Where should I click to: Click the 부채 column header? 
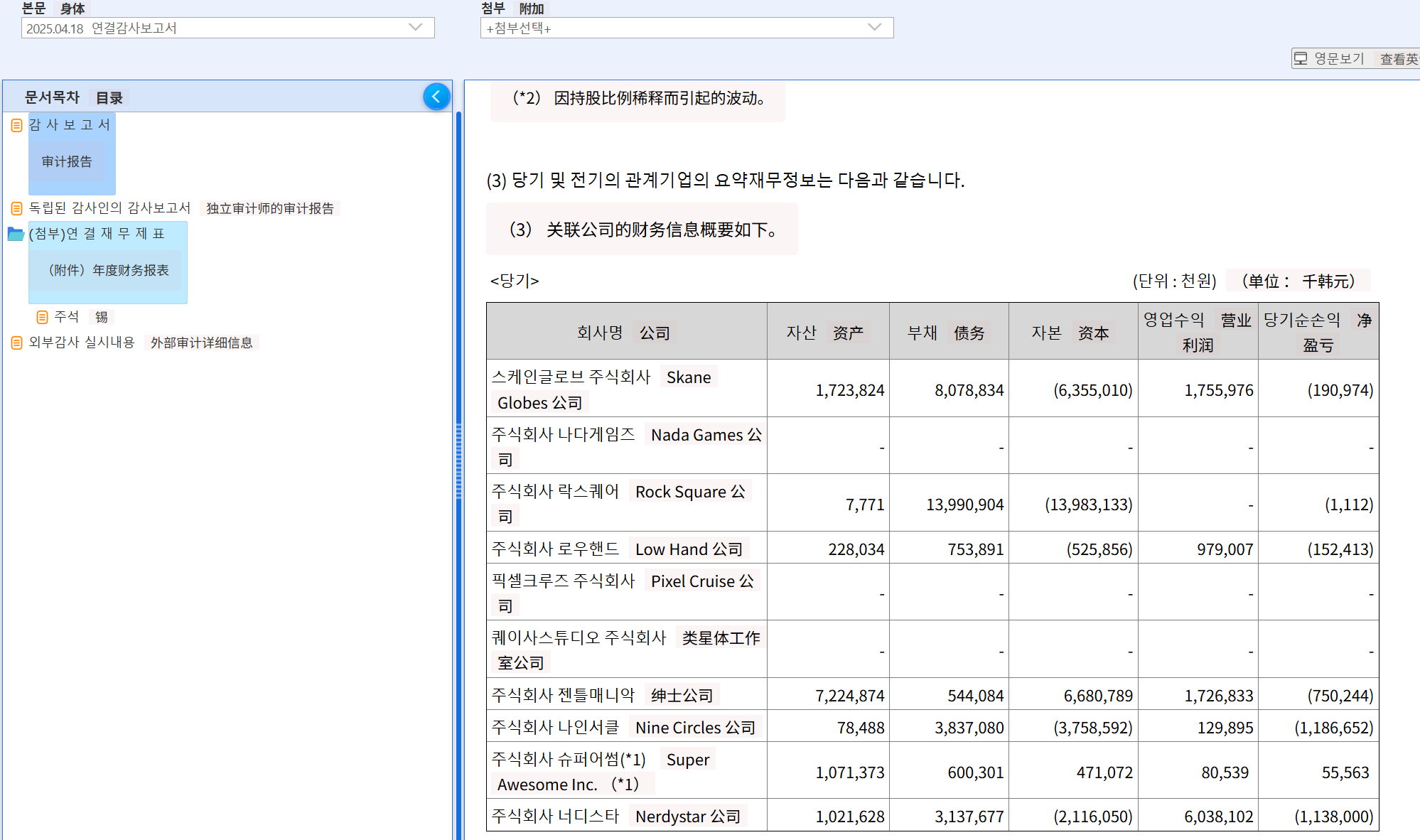pyautogui.click(x=949, y=332)
